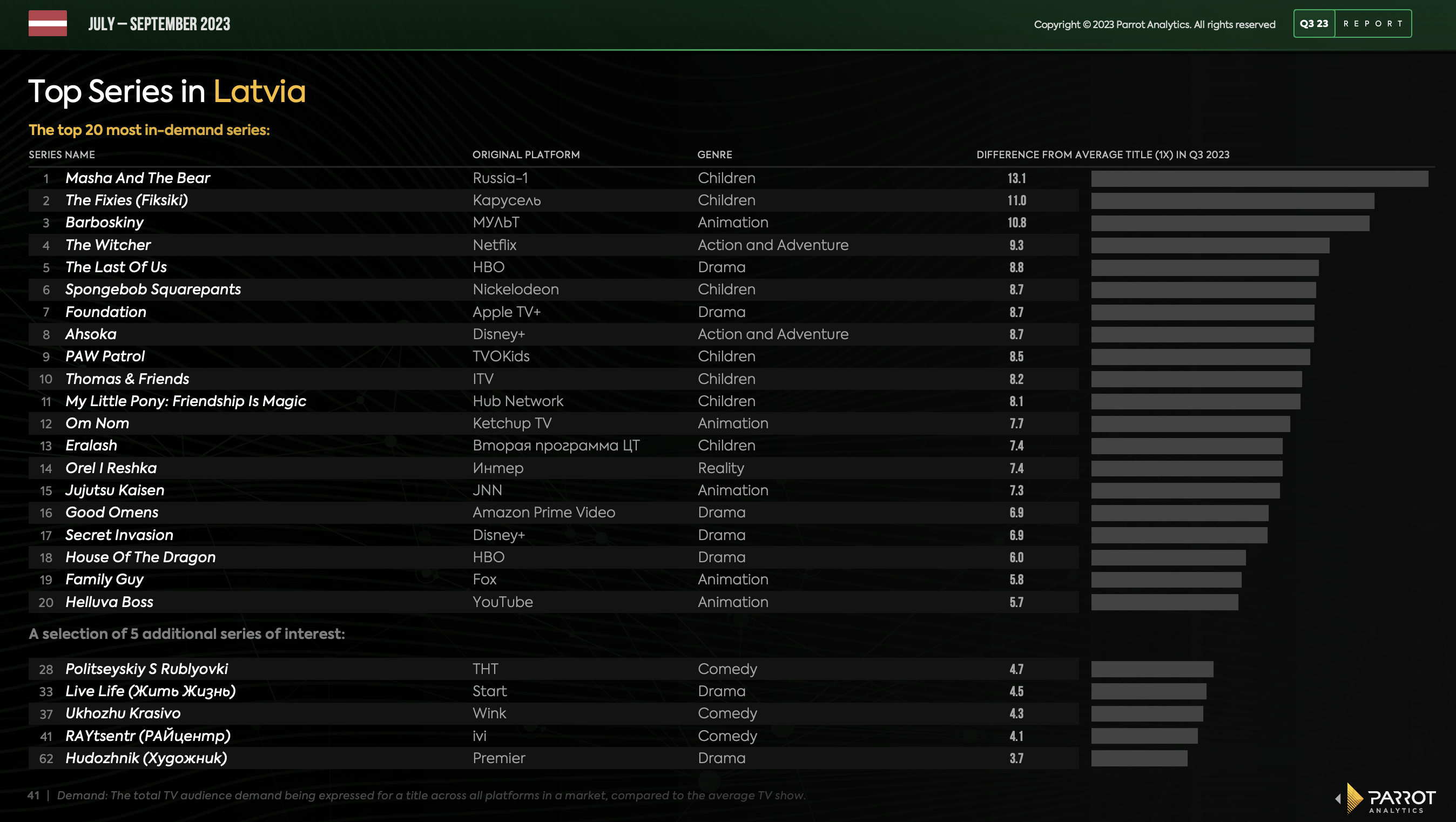Click The Witcher series title

tap(108, 245)
